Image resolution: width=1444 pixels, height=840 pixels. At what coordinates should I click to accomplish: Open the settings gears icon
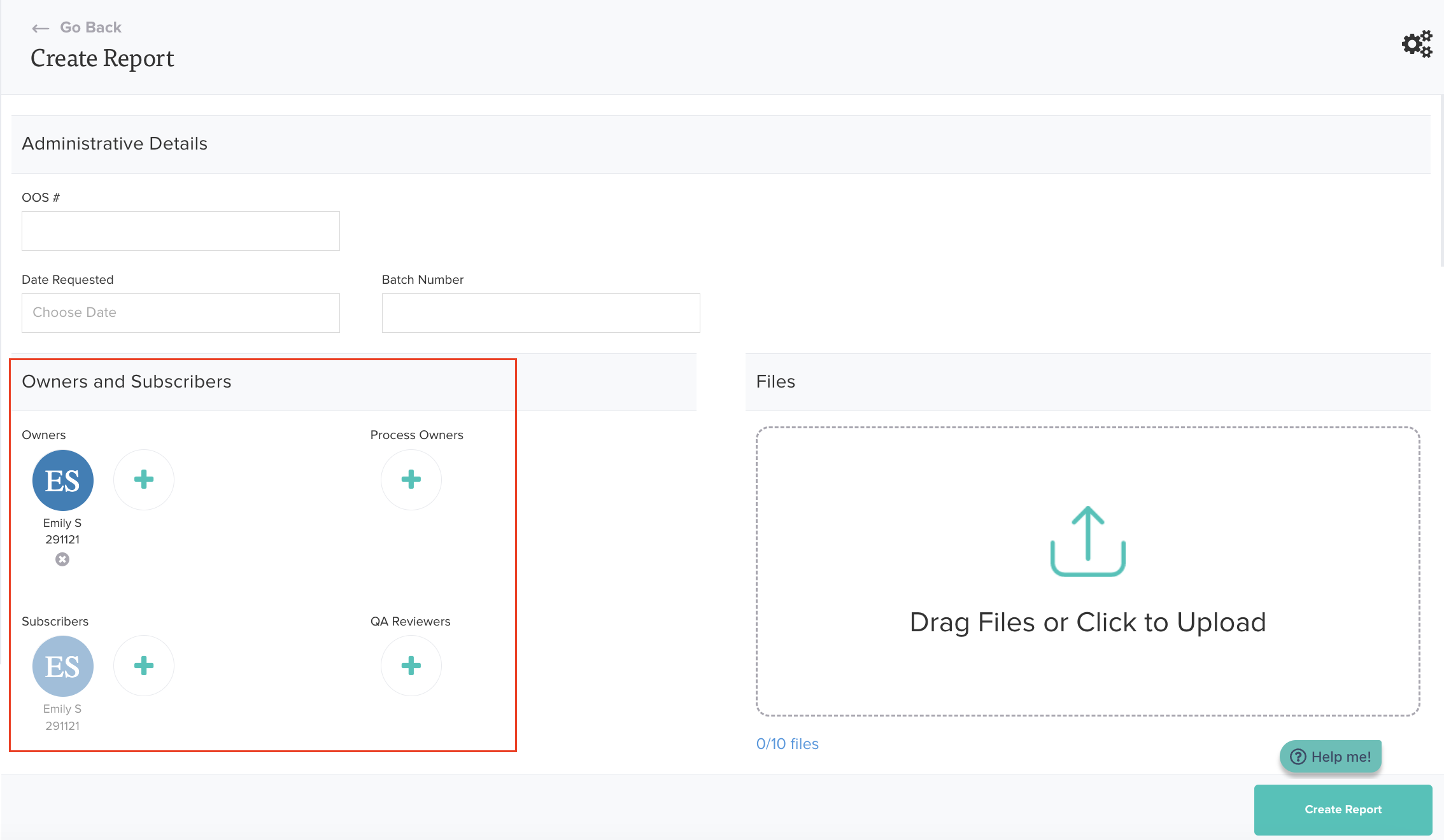(x=1417, y=45)
